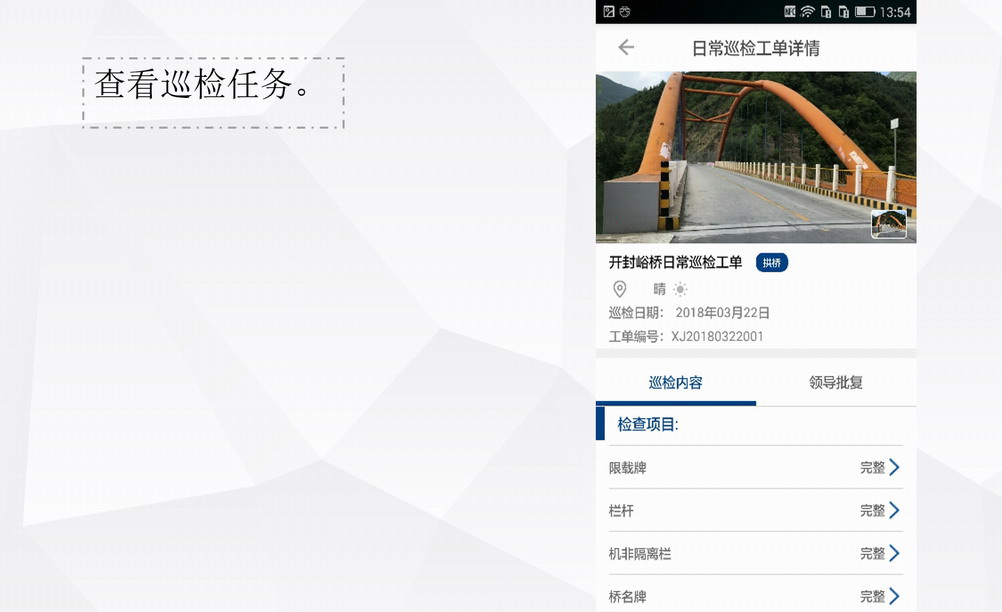Select the 限载牌 inspection item
Image resolution: width=1002 pixels, height=612 pixels.
tap(756, 468)
